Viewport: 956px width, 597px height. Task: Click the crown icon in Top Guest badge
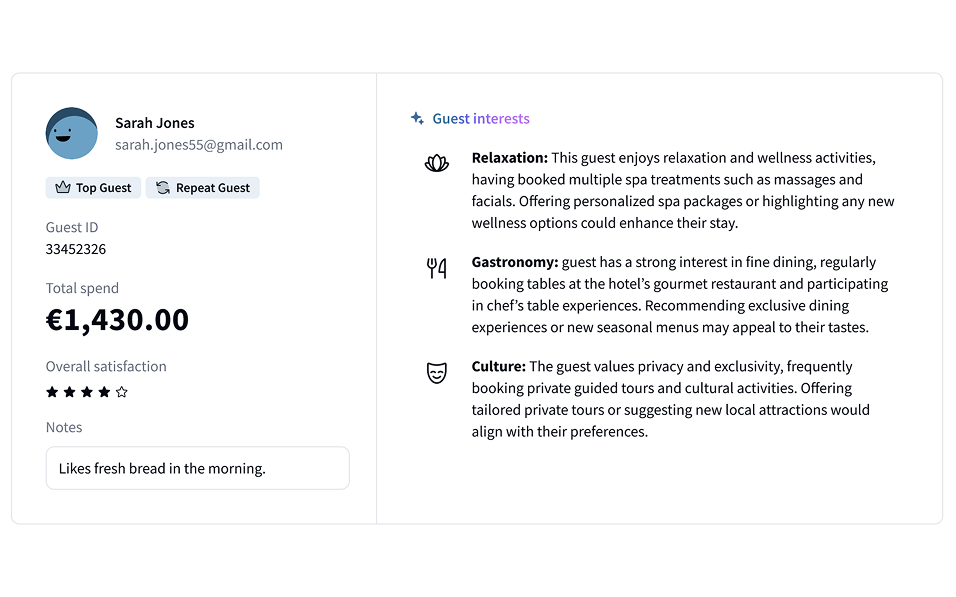coord(63,188)
